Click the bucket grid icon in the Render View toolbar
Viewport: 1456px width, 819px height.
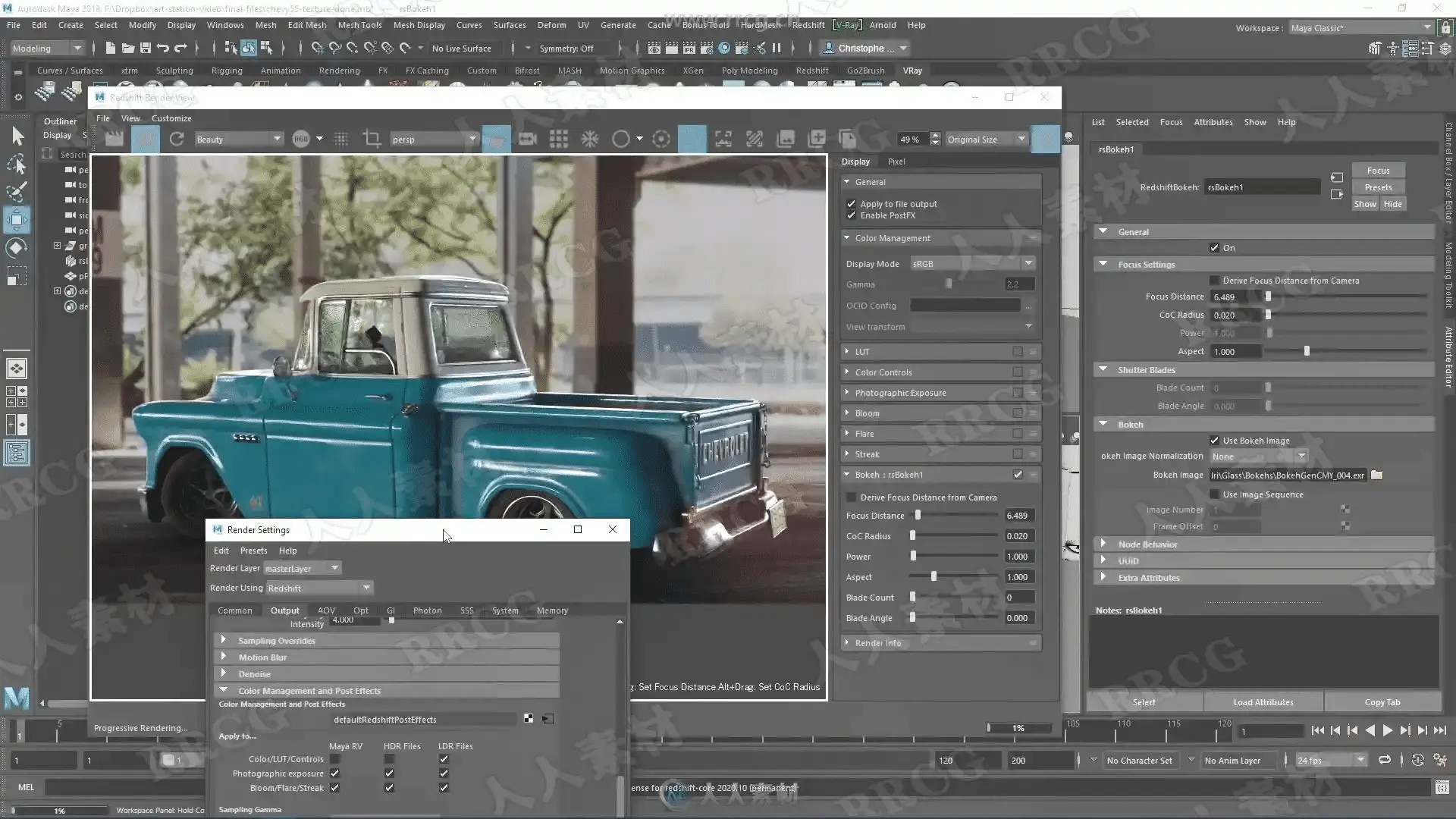coord(559,139)
